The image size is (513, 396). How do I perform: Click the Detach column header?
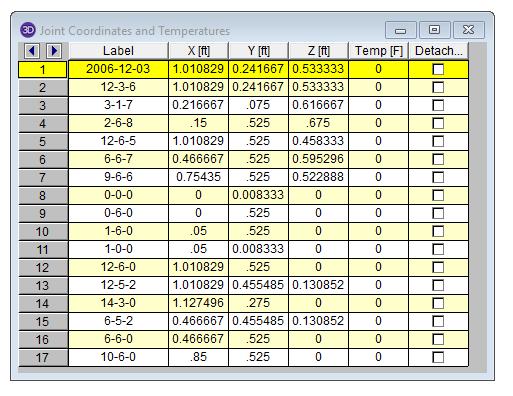coord(439,51)
